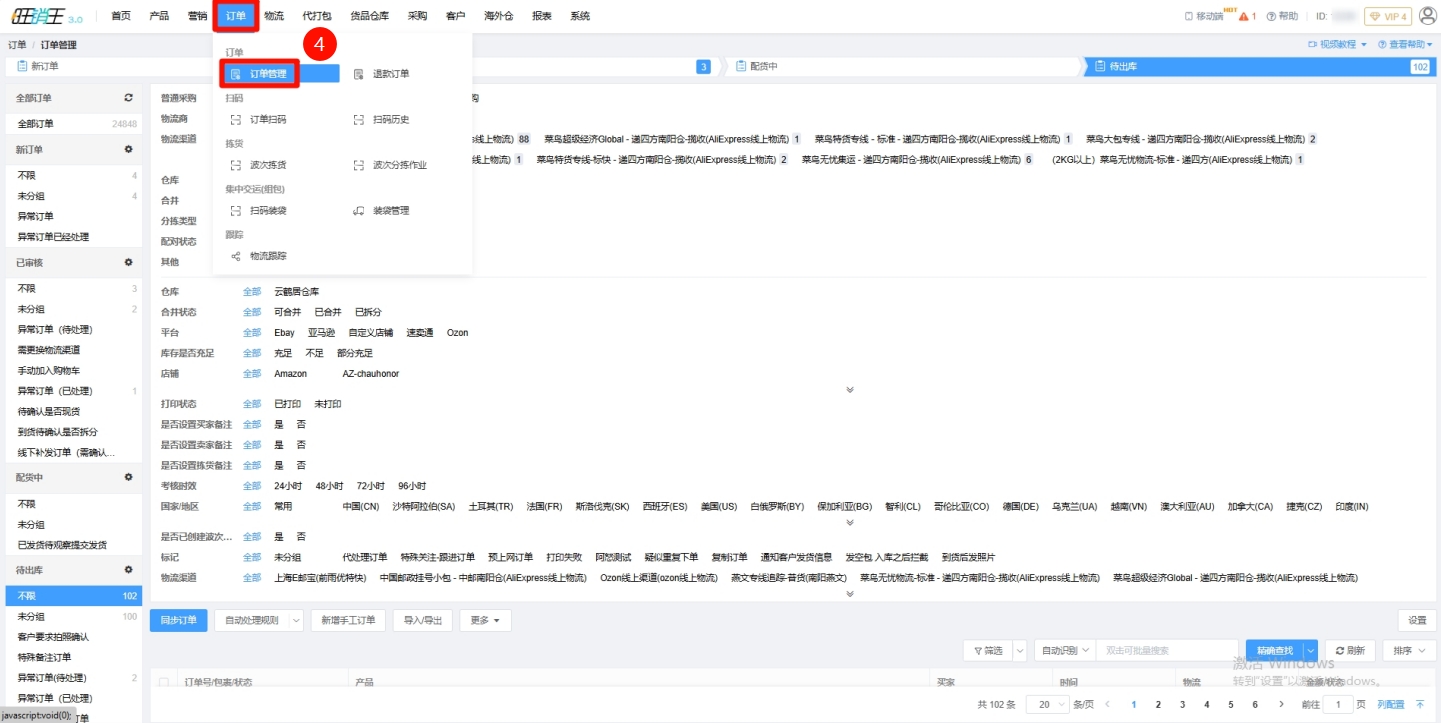Tick the select-all checkbox in table header
1441x723 pixels.
click(x=165, y=682)
